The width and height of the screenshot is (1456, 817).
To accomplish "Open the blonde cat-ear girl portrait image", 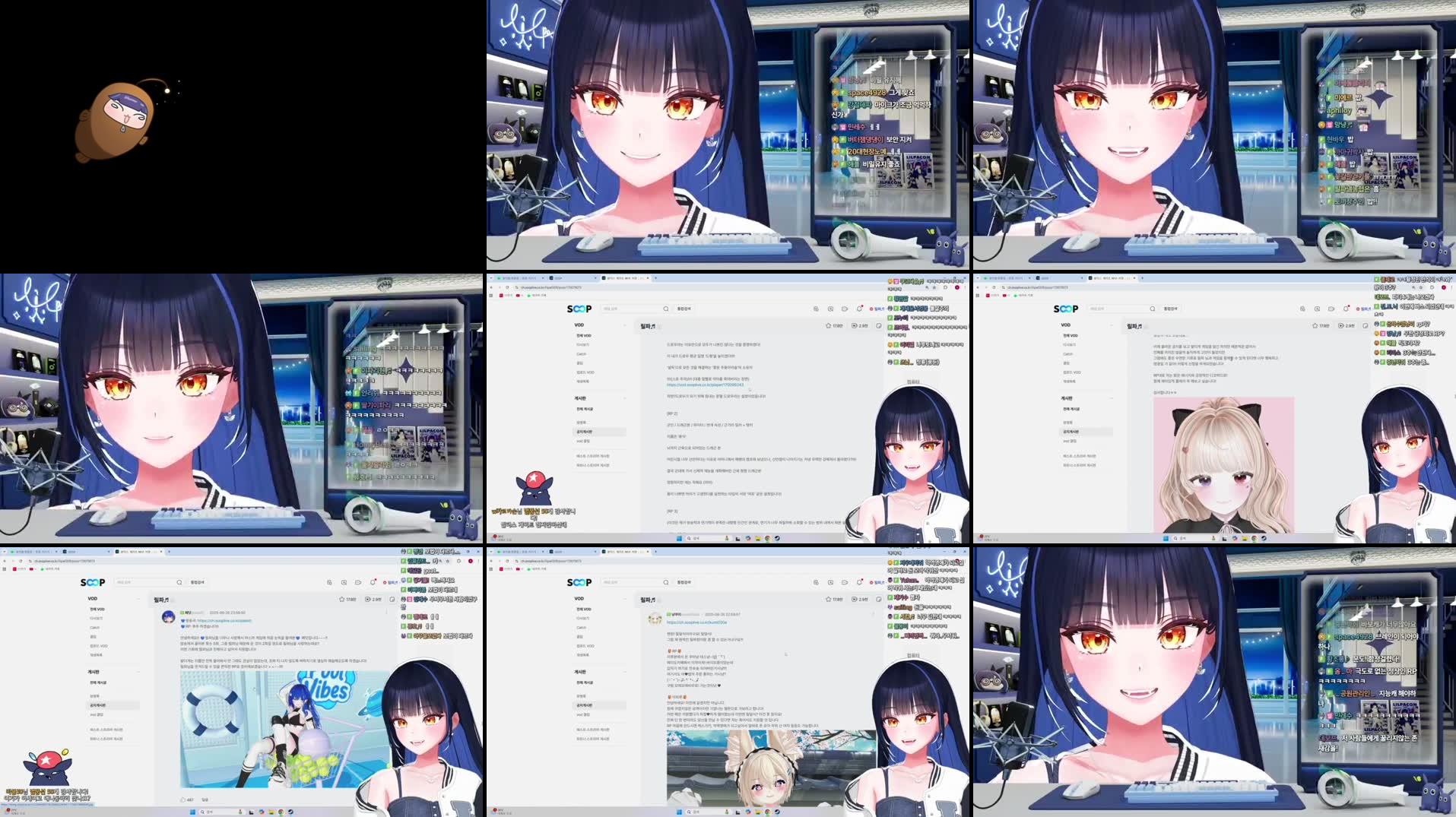I will [x=1223, y=464].
